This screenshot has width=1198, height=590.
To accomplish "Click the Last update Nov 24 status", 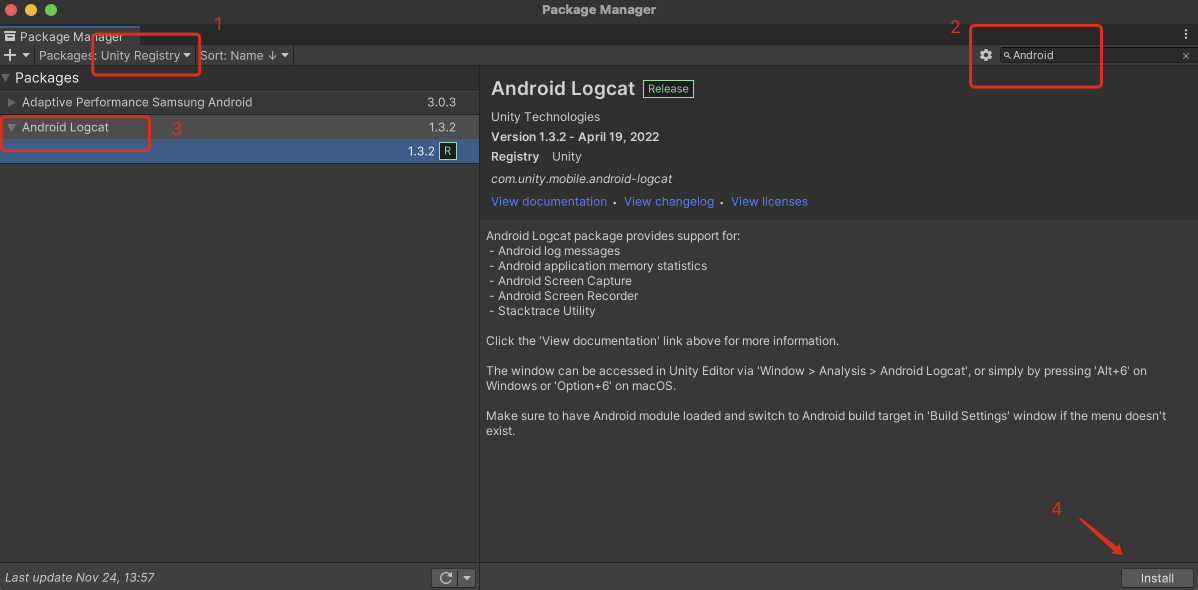I will coord(79,578).
